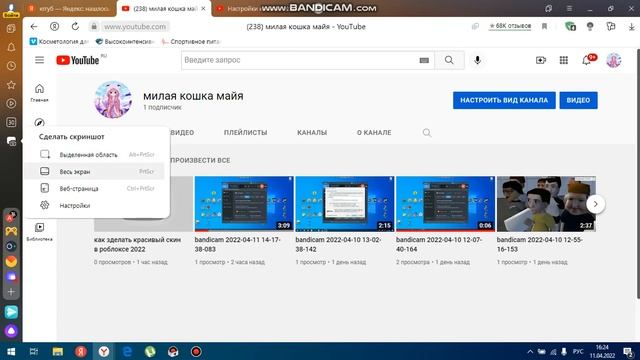
Task: Click the blue ВИДЕО button
Action: click(578, 100)
